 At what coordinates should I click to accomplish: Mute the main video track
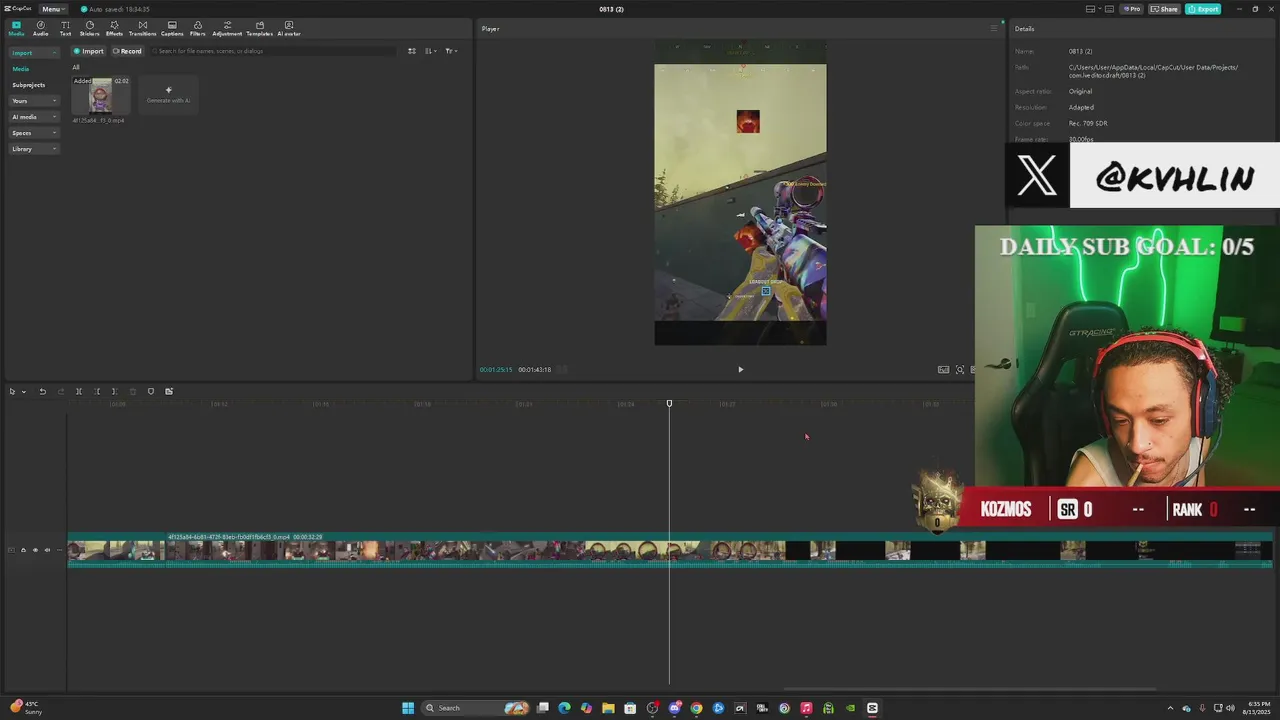pos(47,550)
